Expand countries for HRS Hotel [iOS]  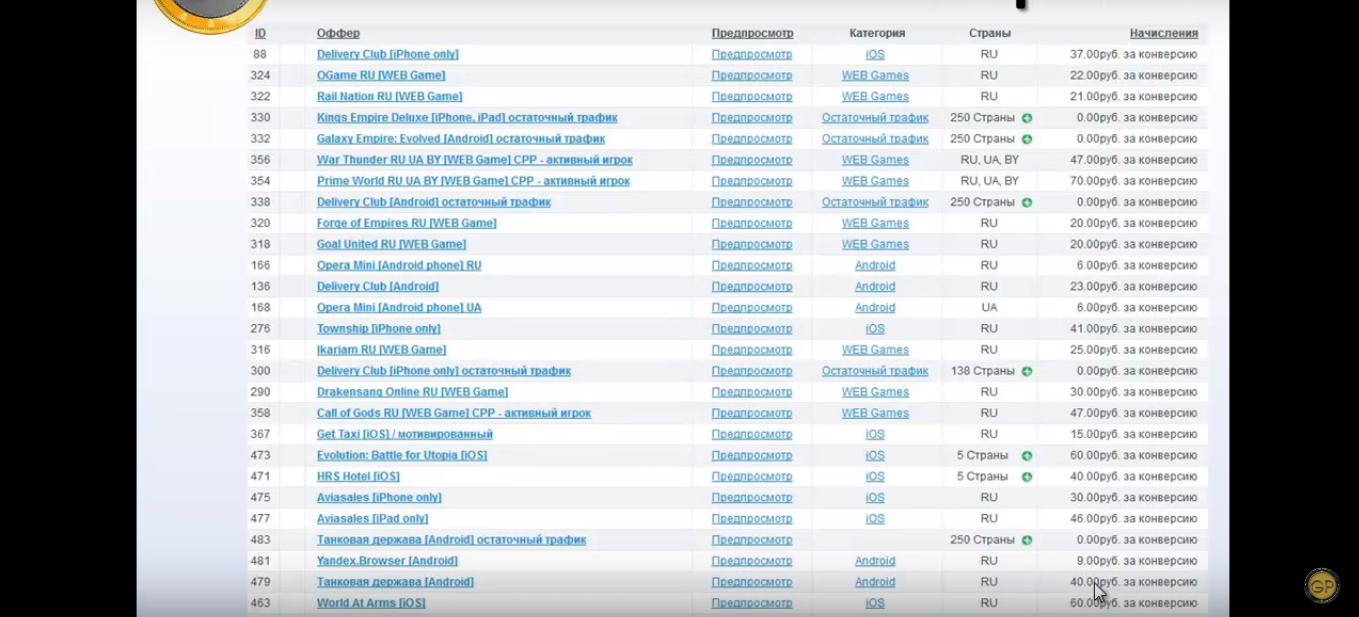1027,477
